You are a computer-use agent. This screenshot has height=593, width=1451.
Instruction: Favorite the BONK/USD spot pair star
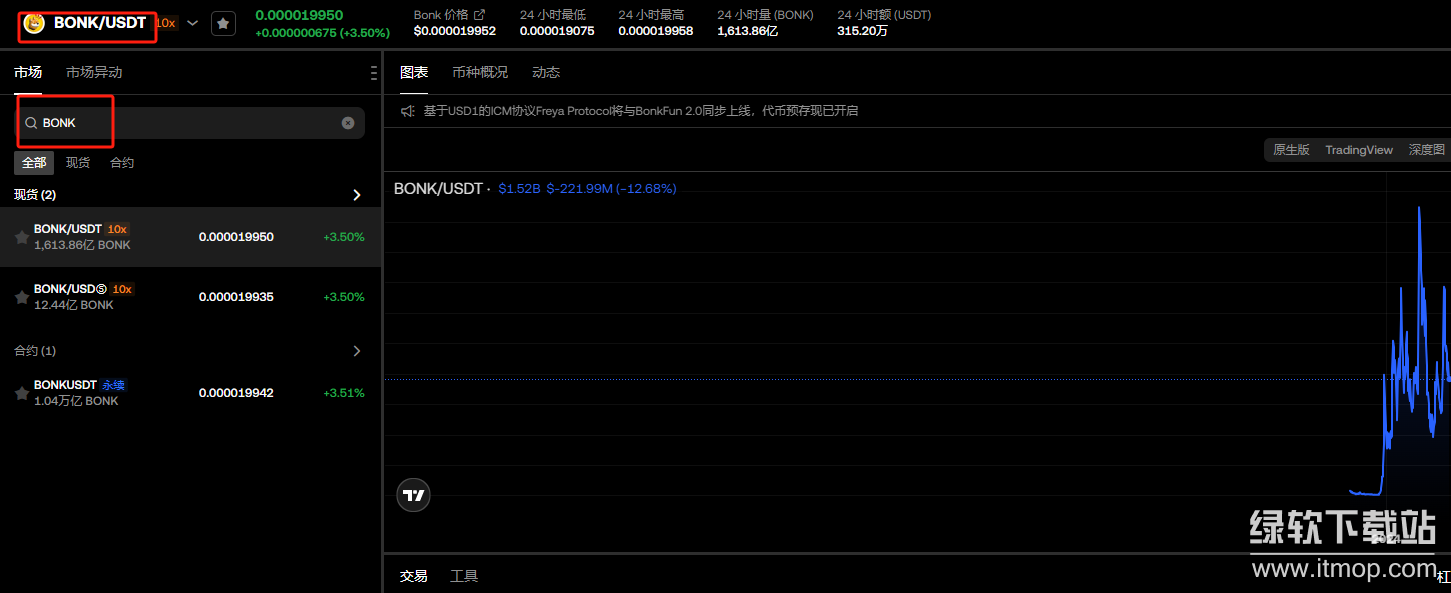pyautogui.click(x=21, y=297)
